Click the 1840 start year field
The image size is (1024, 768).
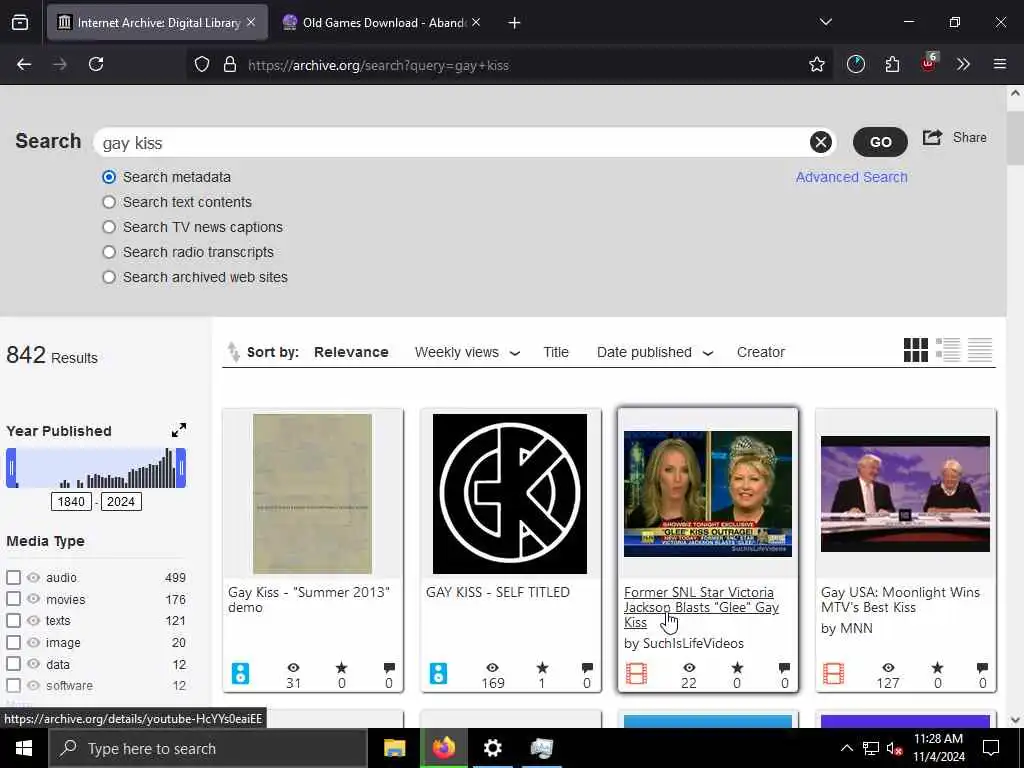pos(71,502)
